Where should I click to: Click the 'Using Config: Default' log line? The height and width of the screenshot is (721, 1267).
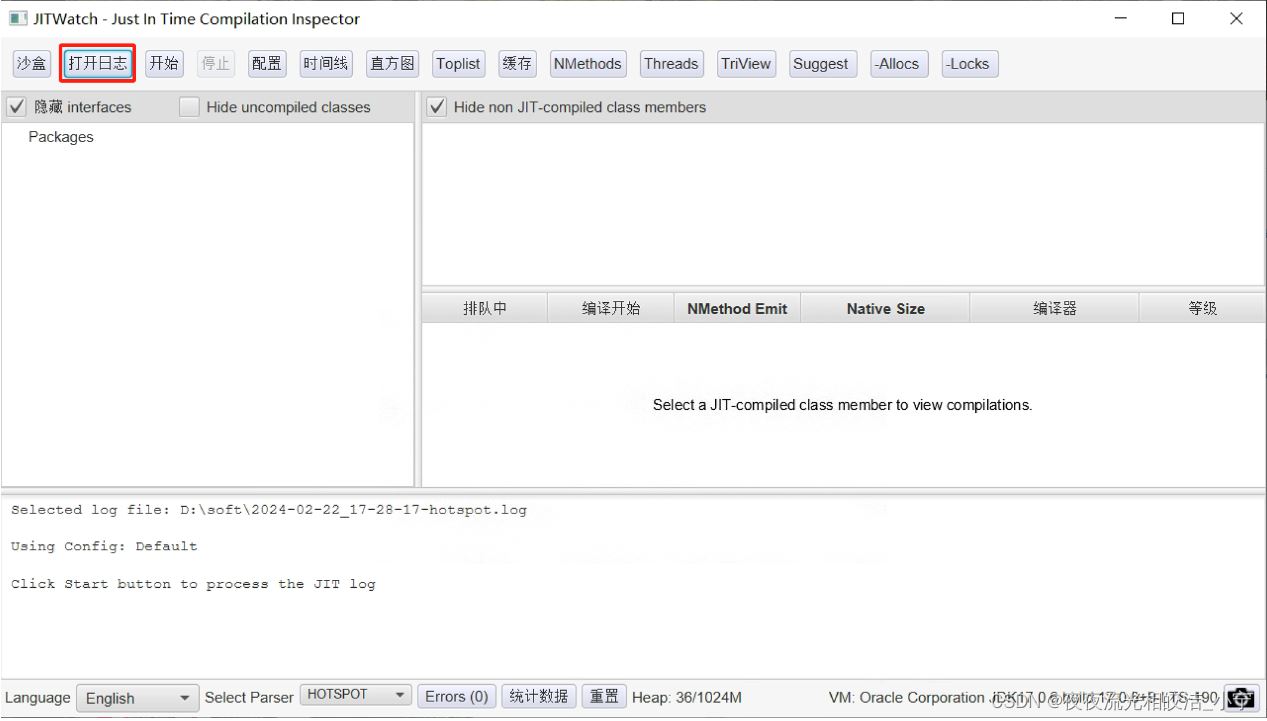pos(104,547)
